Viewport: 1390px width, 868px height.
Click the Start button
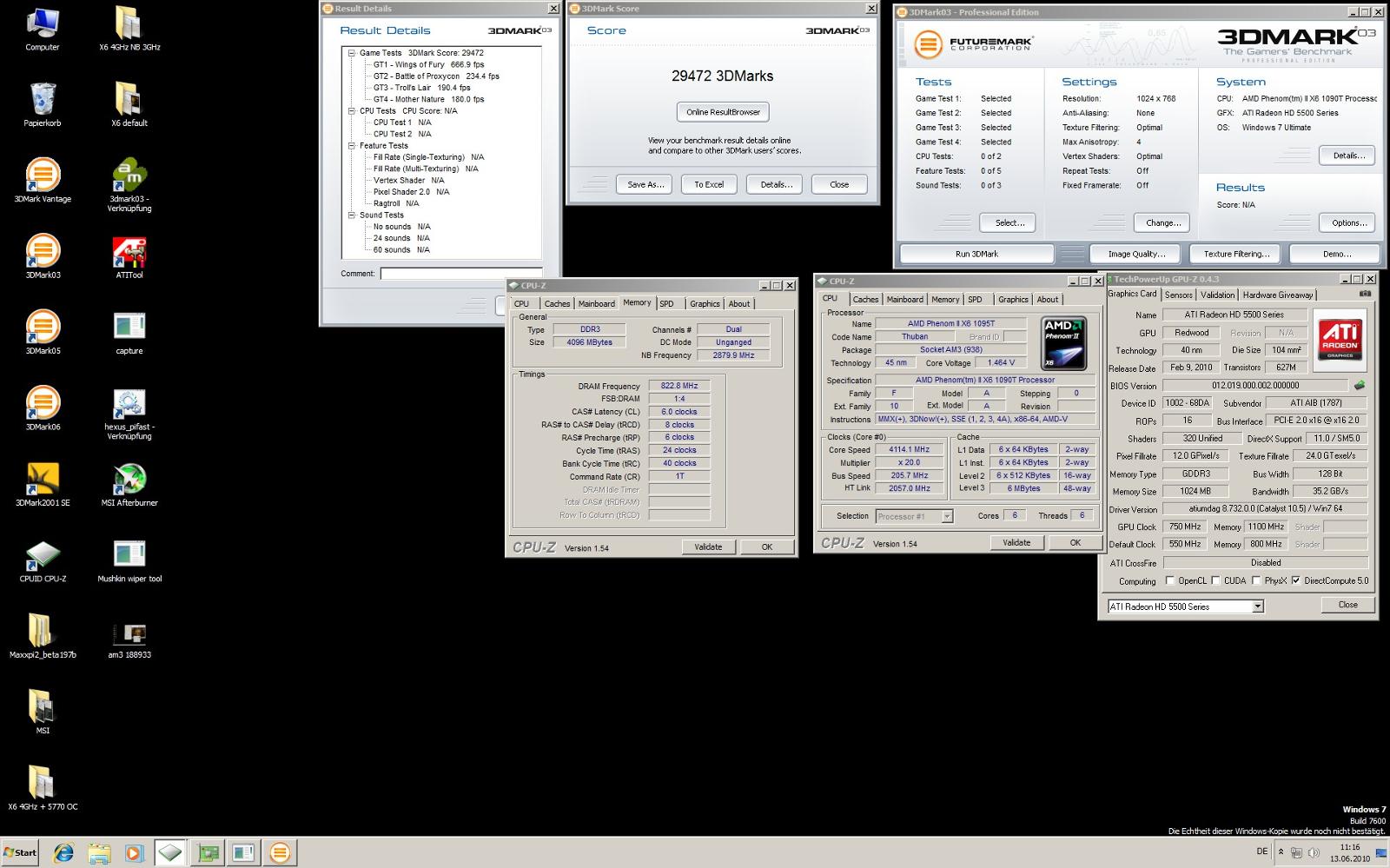[x=20, y=852]
